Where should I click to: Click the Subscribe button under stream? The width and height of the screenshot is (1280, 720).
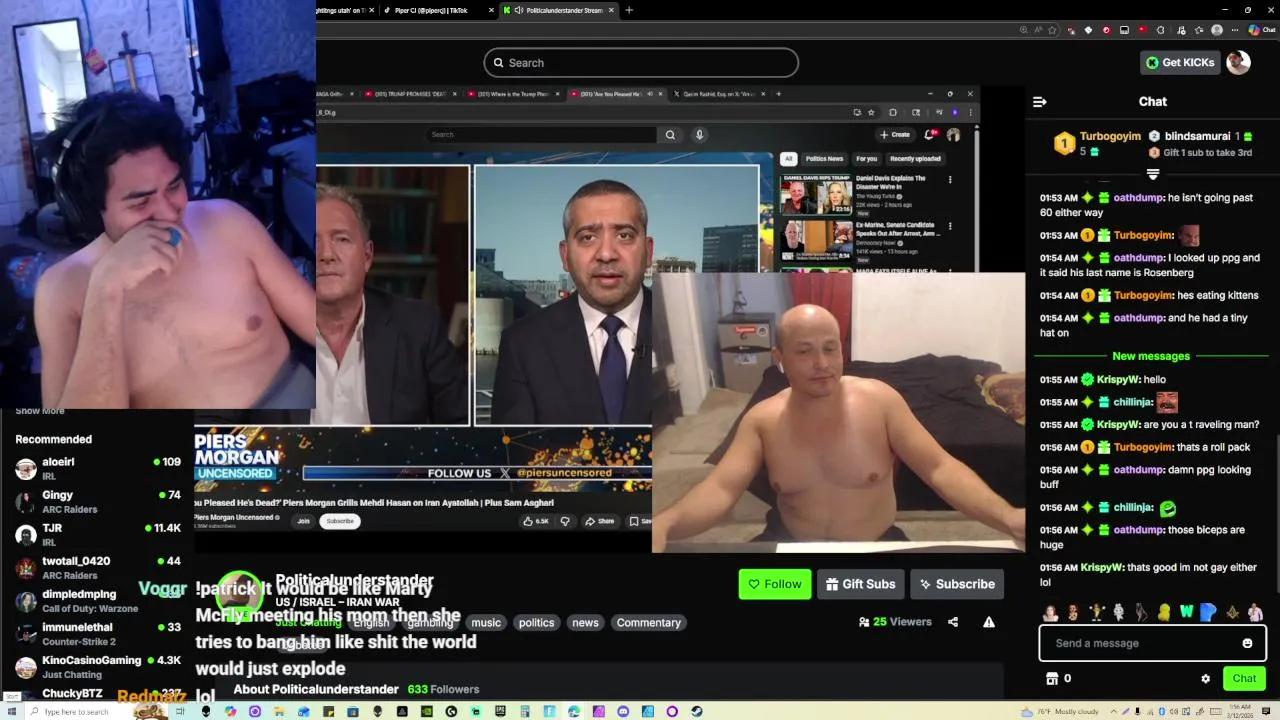pyautogui.click(x=957, y=584)
